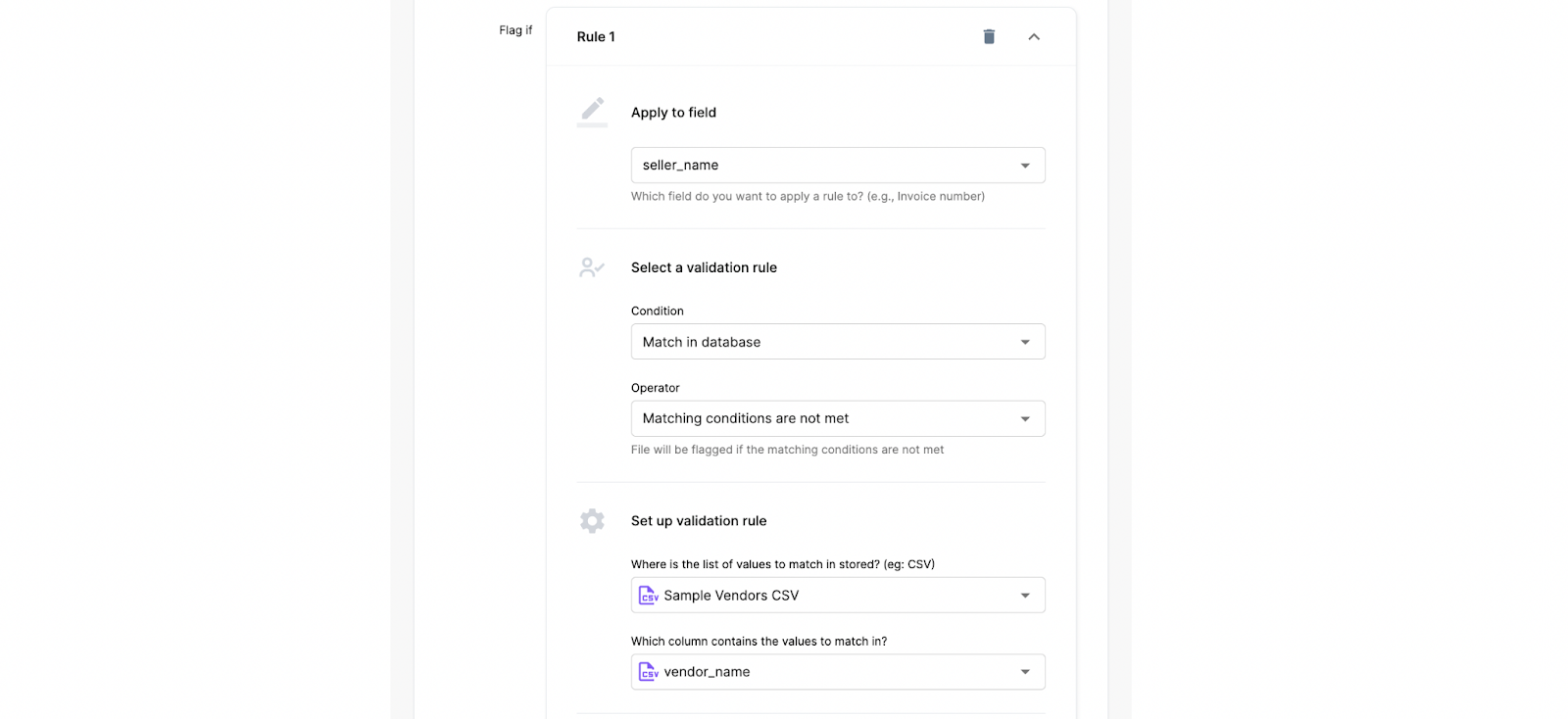1568x719 pixels.
Task: Click the 'Select a validation rule' heading
Action: click(704, 267)
